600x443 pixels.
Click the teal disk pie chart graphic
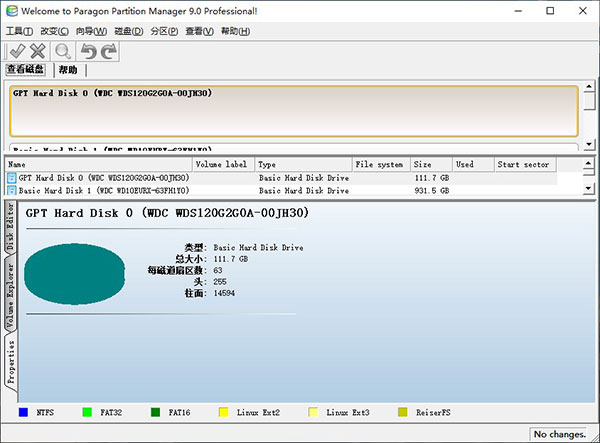click(73, 271)
